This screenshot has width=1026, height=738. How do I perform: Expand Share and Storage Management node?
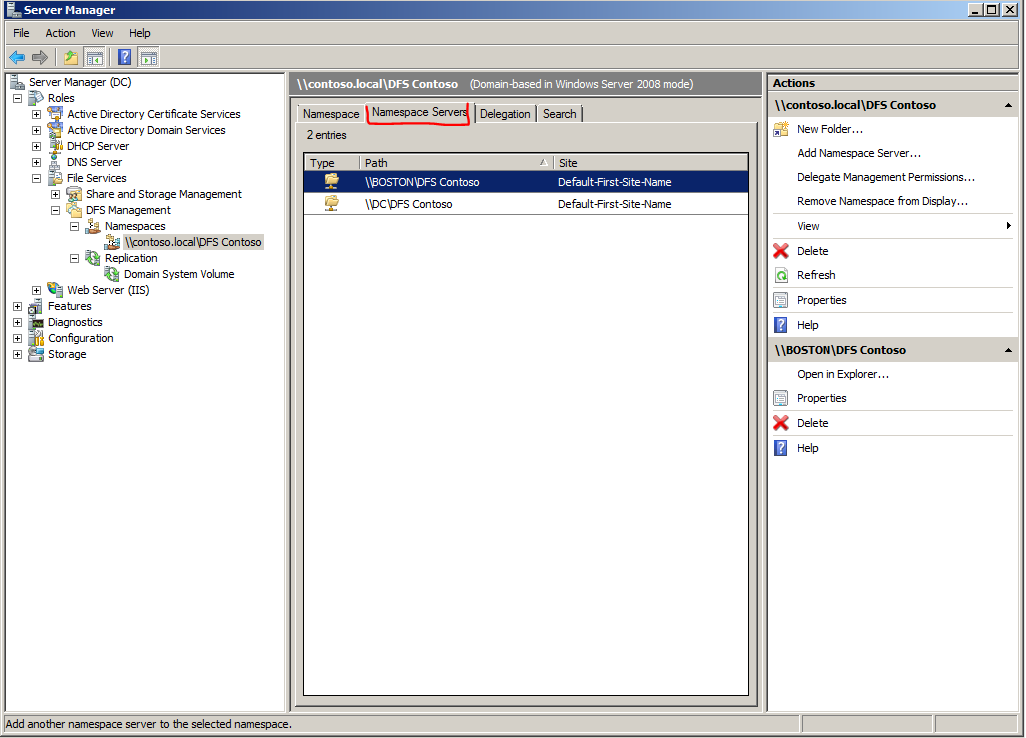[56, 194]
